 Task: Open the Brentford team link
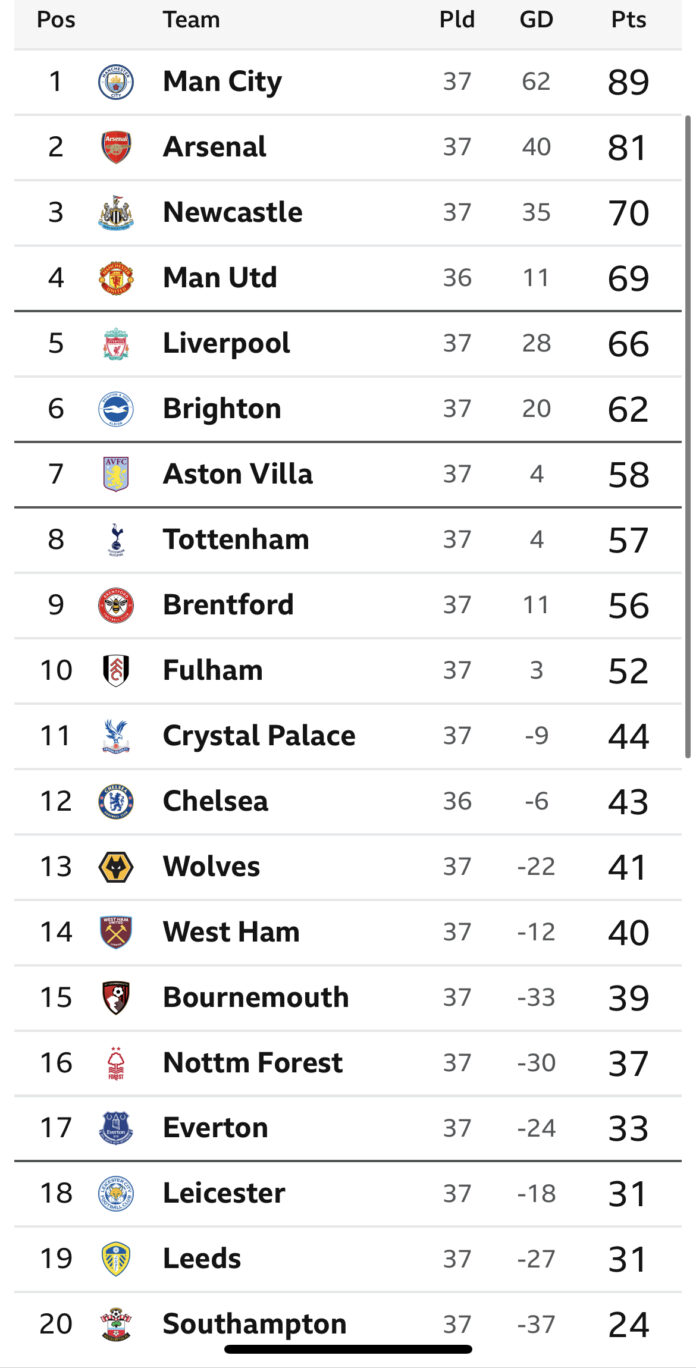pyautogui.click(x=228, y=605)
